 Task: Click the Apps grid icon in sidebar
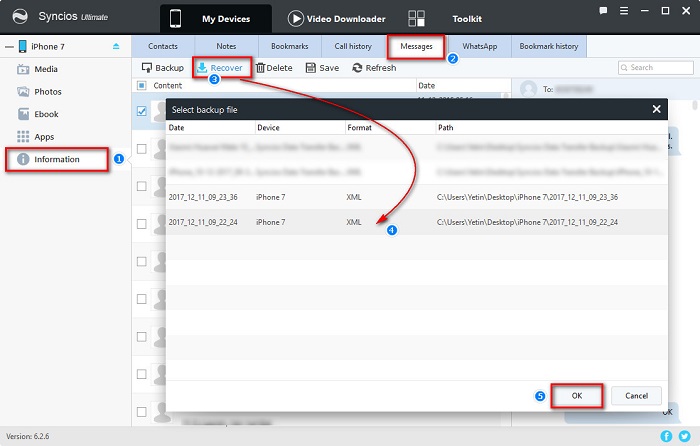pos(23,137)
